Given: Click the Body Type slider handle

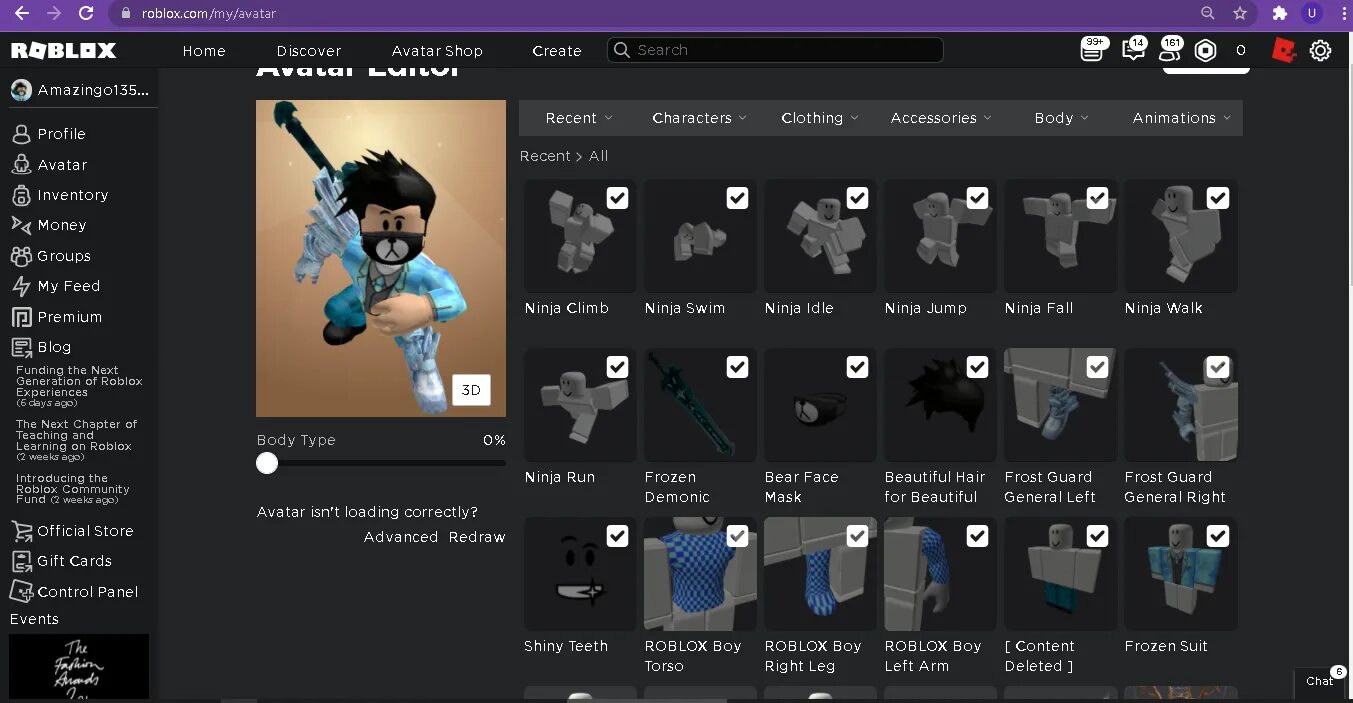Looking at the screenshot, I should pyautogui.click(x=267, y=463).
